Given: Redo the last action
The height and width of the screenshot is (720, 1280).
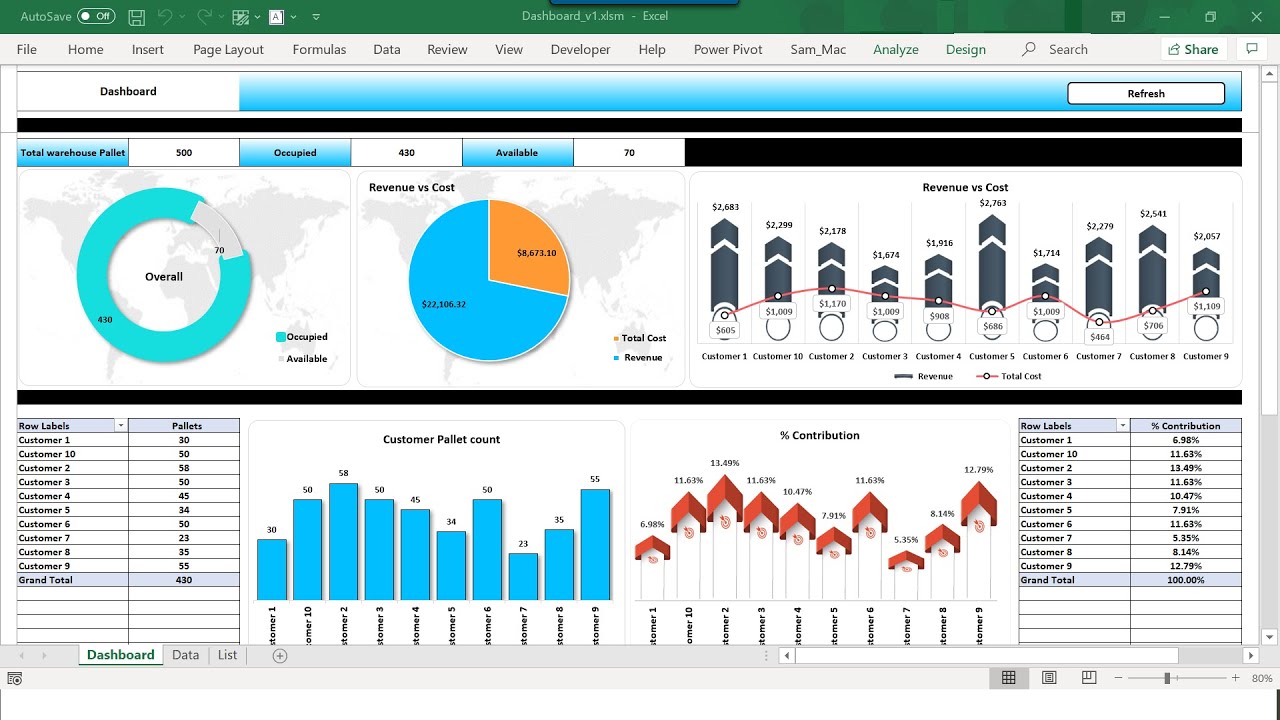Looking at the screenshot, I should (205, 17).
